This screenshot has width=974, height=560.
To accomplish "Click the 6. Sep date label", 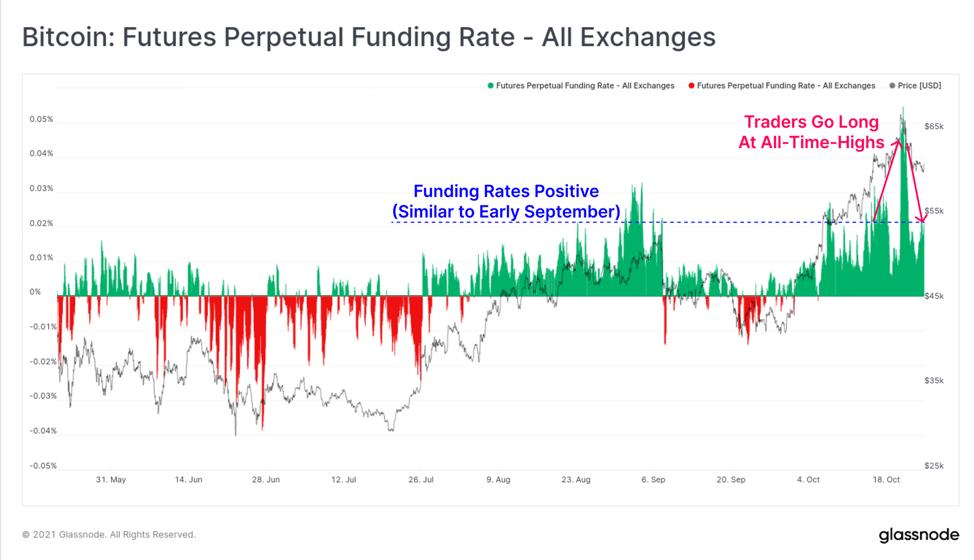I will pos(653,480).
